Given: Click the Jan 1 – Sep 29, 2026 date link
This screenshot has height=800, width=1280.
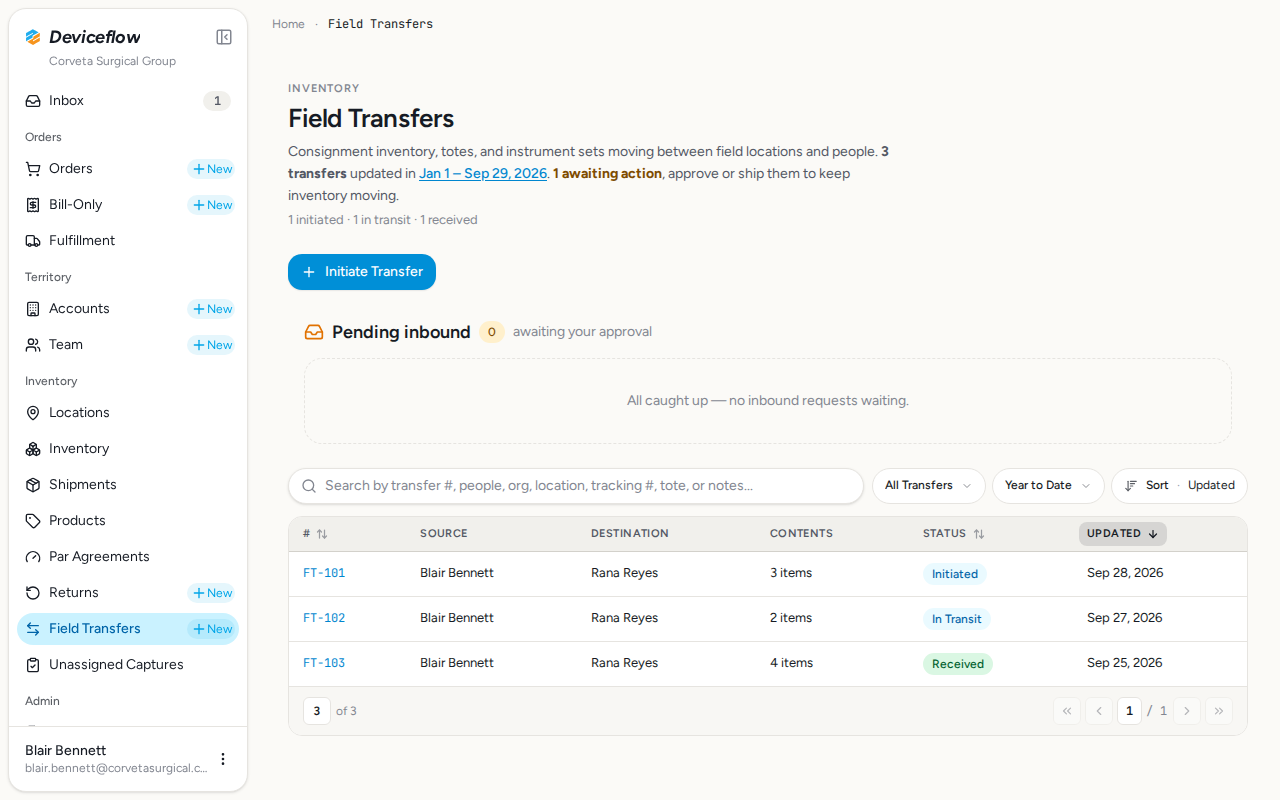Looking at the screenshot, I should [483, 174].
